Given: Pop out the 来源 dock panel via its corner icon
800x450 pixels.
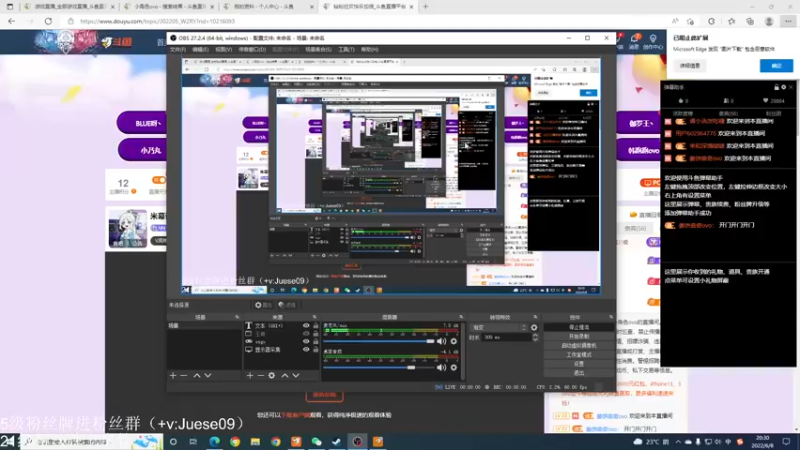Looking at the screenshot, I should [x=314, y=317].
